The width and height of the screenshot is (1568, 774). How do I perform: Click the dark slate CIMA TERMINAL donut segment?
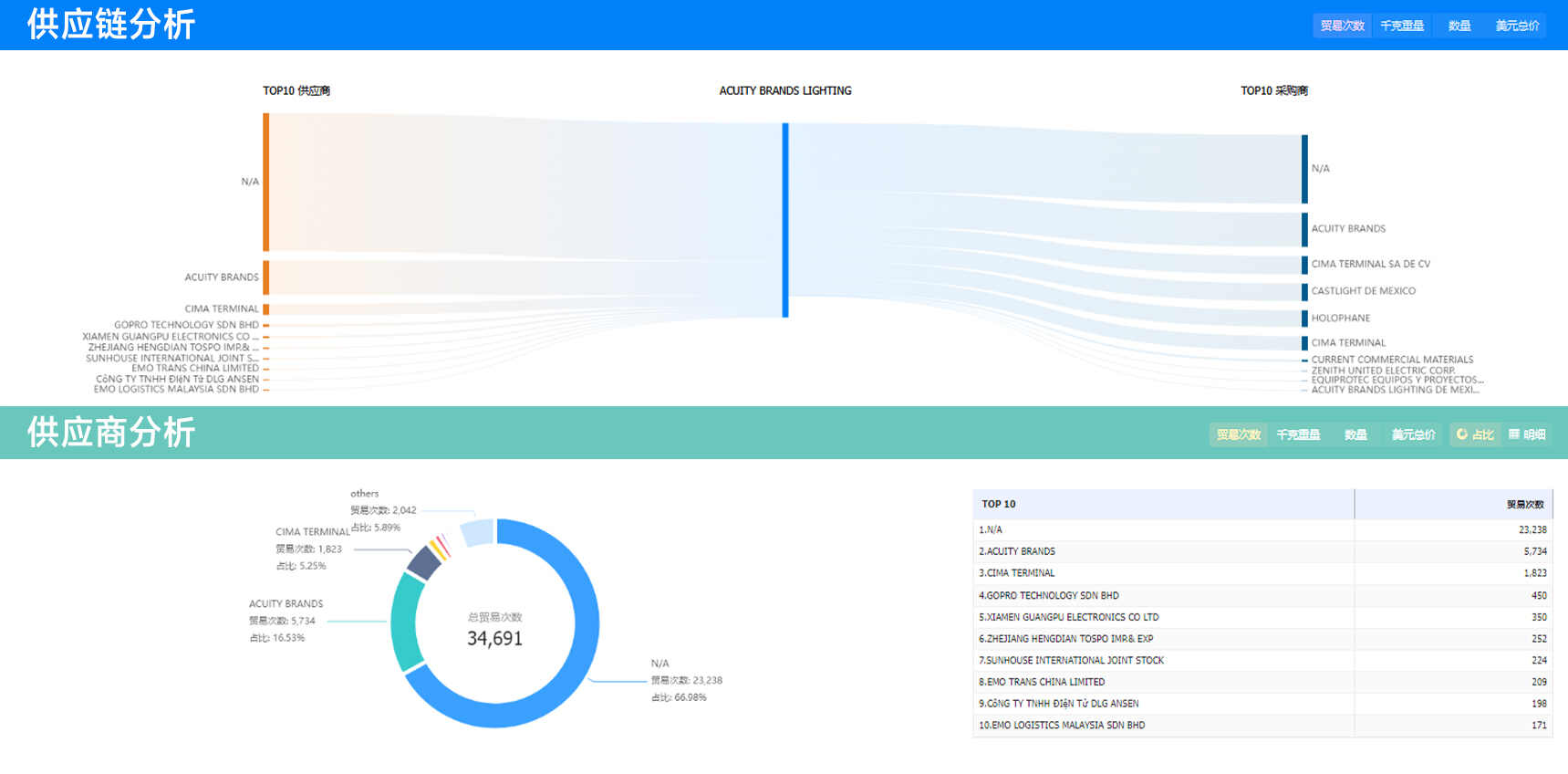[423, 563]
